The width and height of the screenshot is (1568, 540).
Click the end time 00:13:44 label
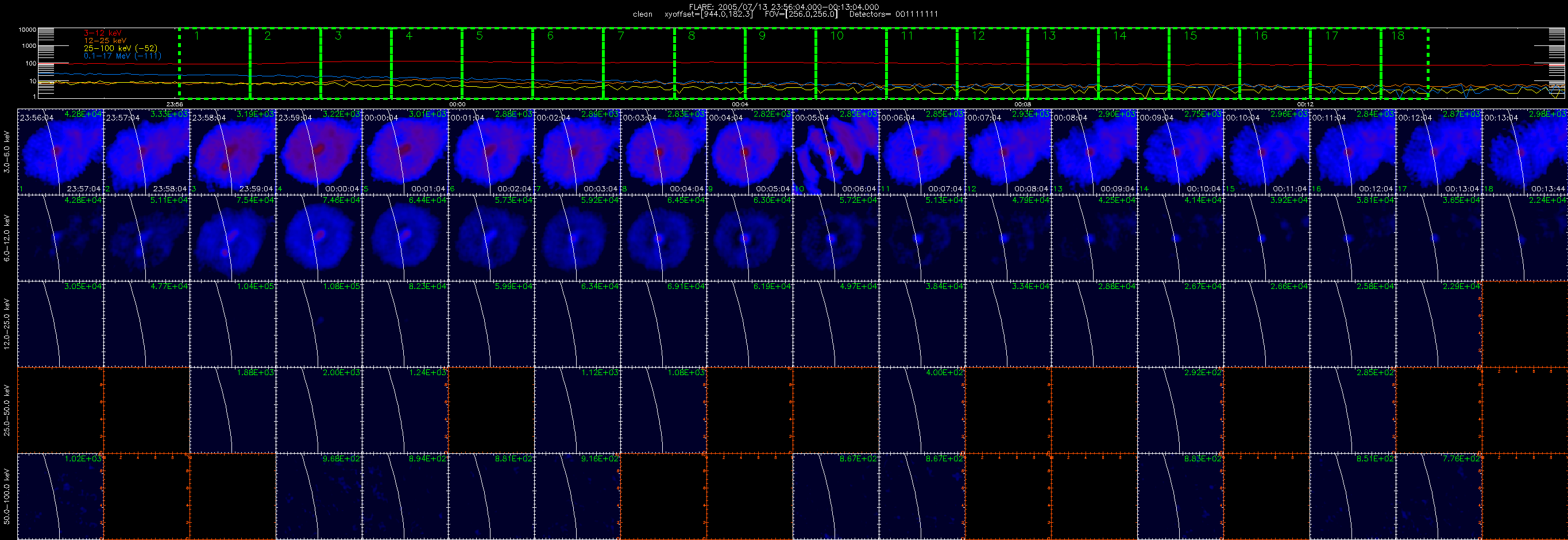coord(1548,189)
